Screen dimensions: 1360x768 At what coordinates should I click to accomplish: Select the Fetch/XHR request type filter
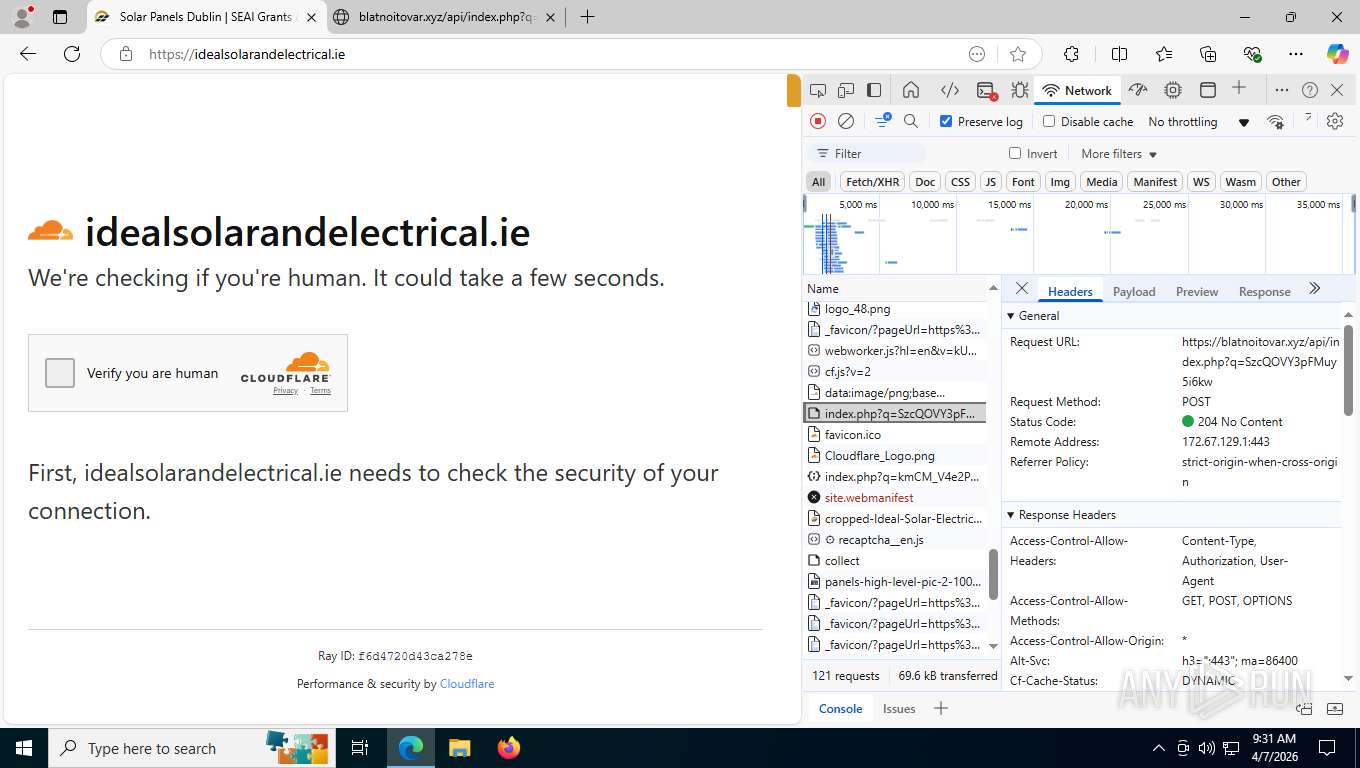[x=872, y=181]
